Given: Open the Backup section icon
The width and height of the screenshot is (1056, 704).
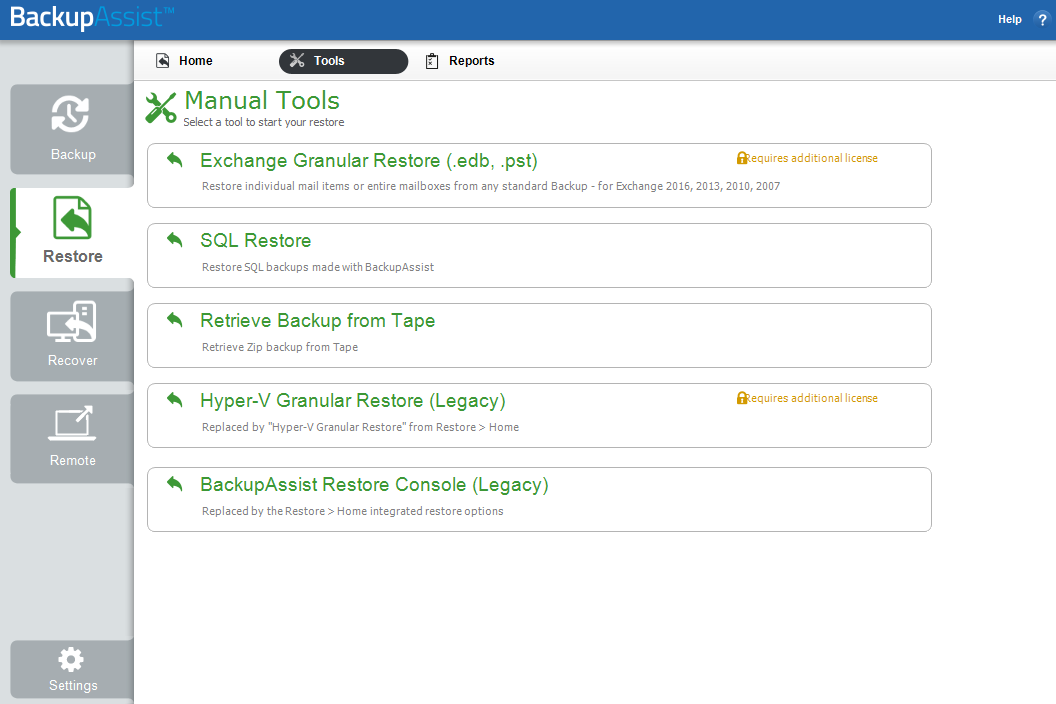Looking at the screenshot, I should 70,114.
